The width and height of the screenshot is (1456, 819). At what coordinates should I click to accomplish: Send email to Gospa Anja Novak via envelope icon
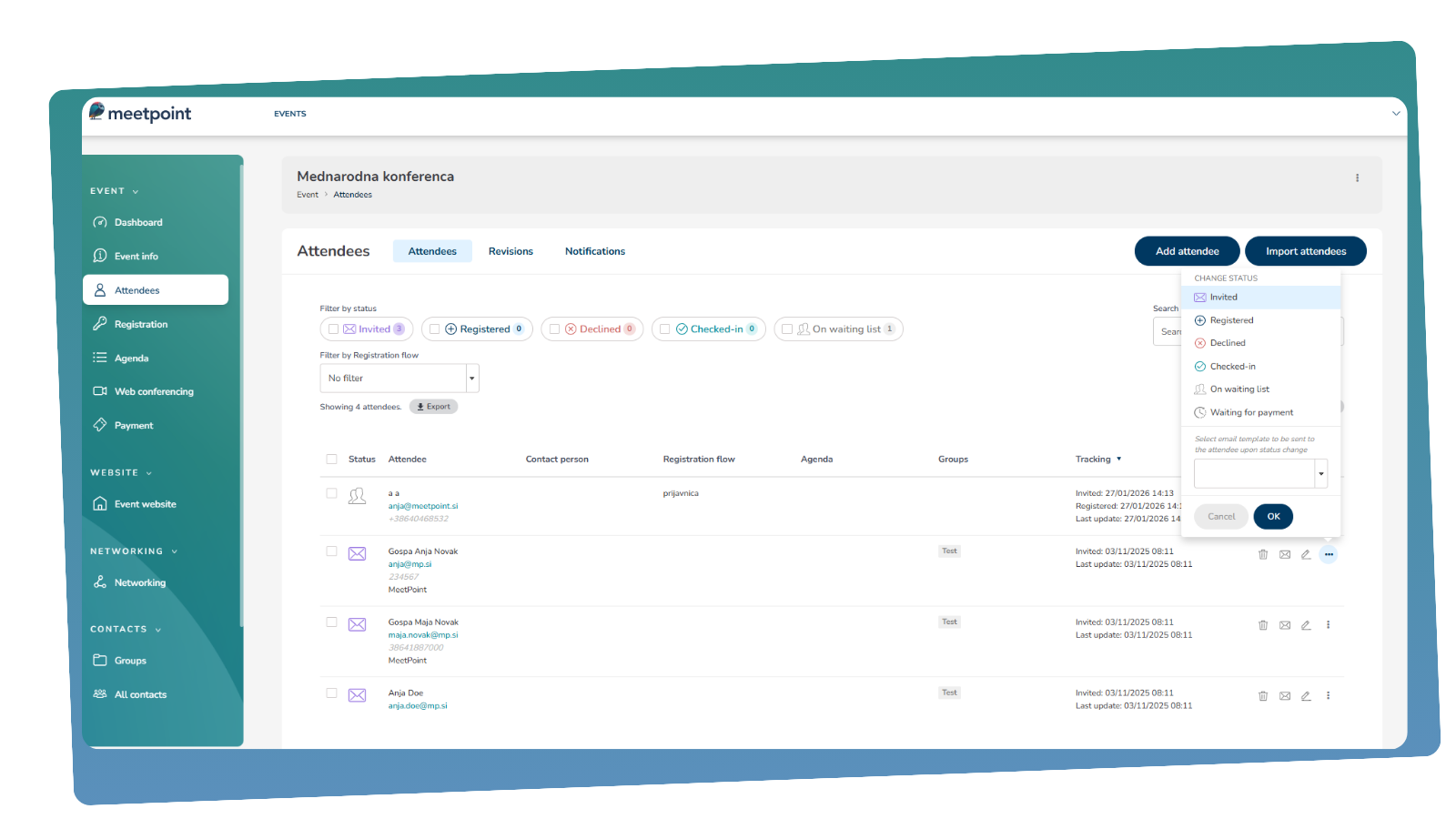(1285, 554)
